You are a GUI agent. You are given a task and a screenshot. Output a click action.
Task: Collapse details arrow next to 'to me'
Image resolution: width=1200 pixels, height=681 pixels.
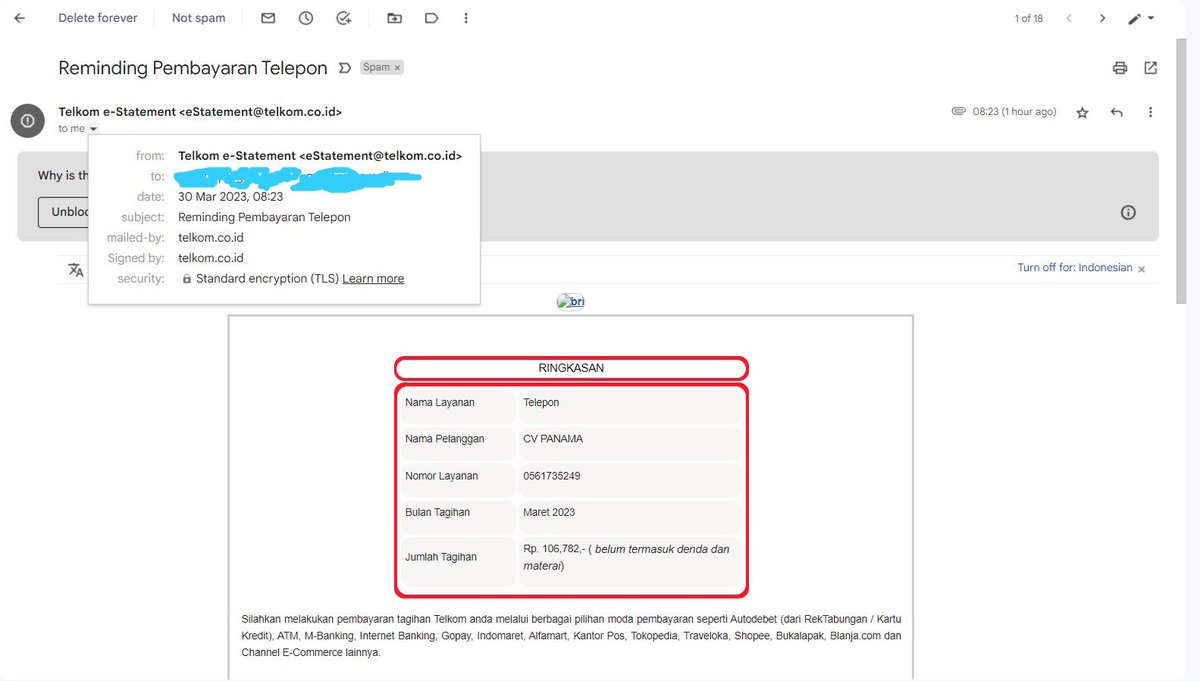pos(93,129)
